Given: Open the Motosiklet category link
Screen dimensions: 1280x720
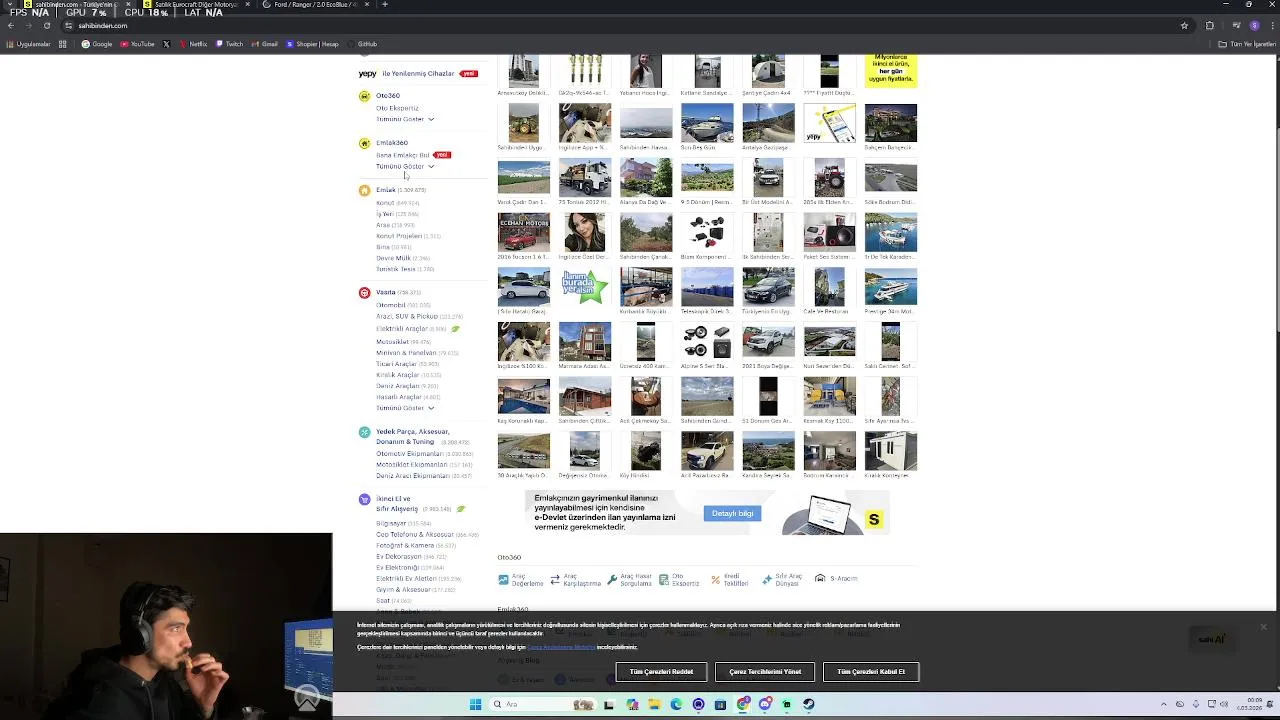Looking at the screenshot, I should [x=393, y=342].
